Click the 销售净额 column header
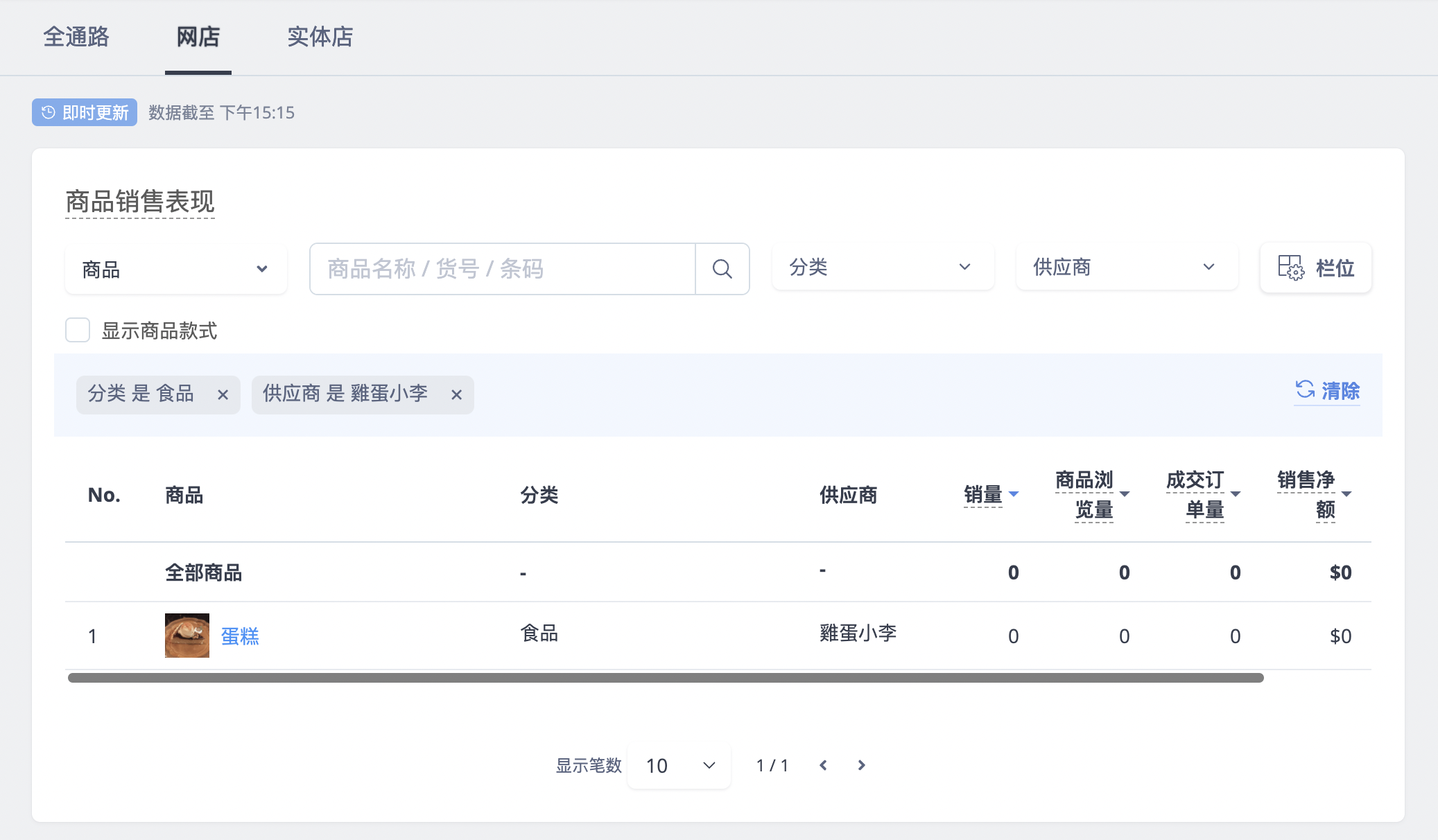 point(1306,495)
